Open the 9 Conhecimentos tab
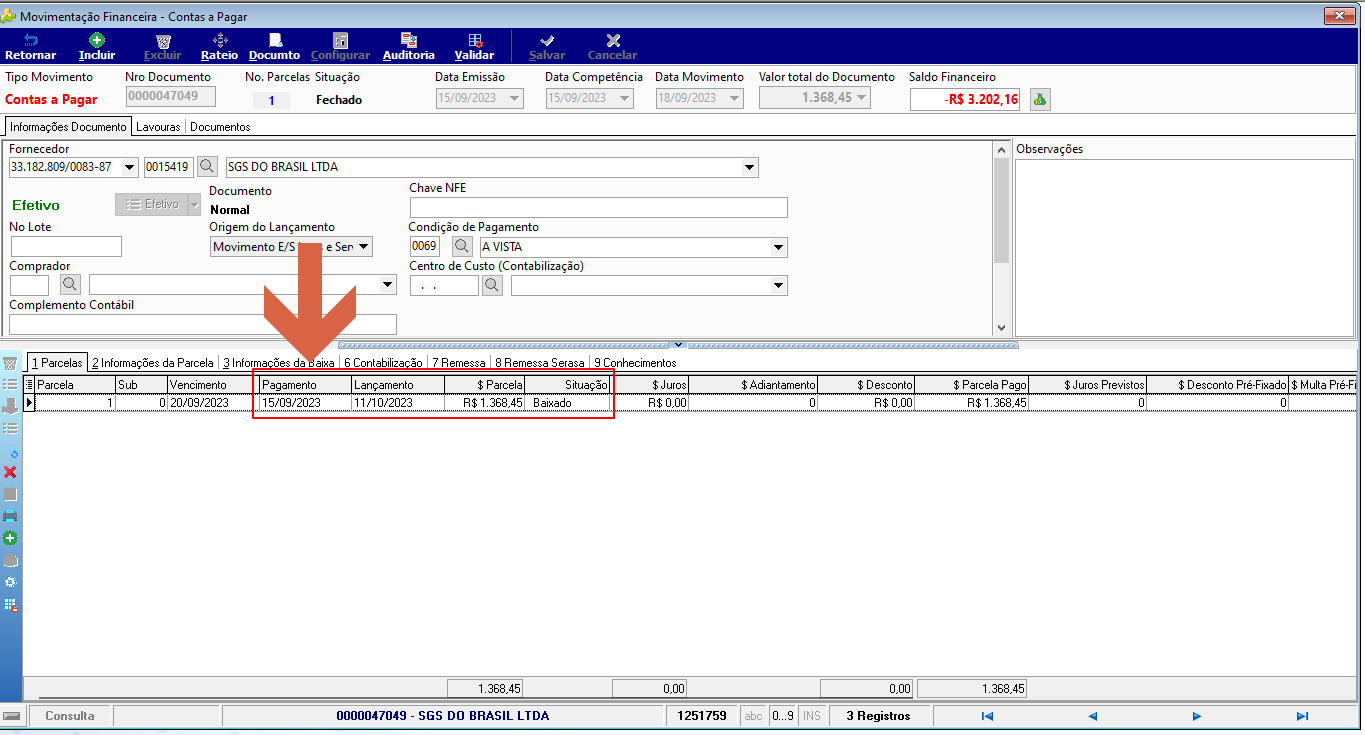Image resolution: width=1365 pixels, height=735 pixels. (635, 363)
